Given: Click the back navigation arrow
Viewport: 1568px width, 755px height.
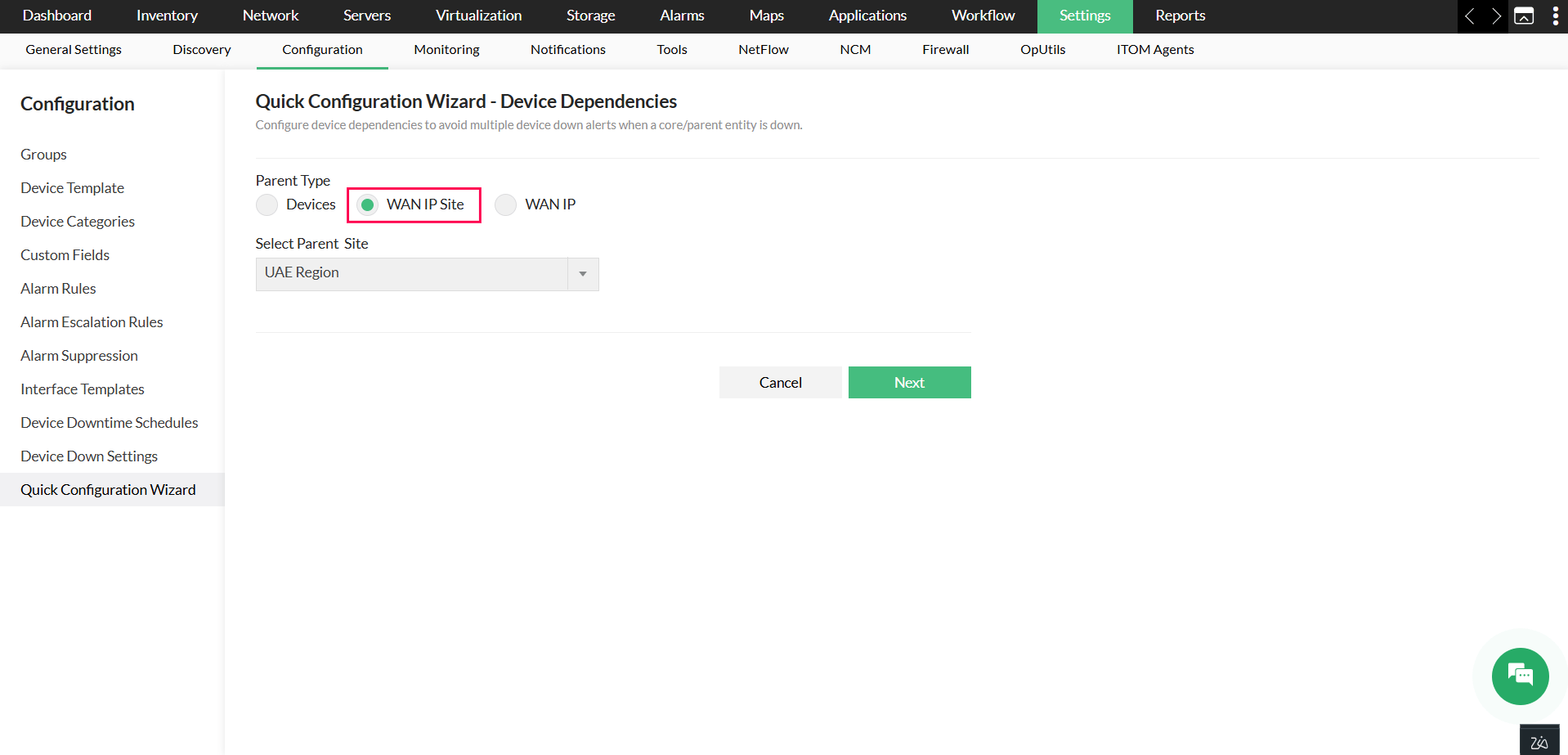Looking at the screenshot, I should 1470,16.
